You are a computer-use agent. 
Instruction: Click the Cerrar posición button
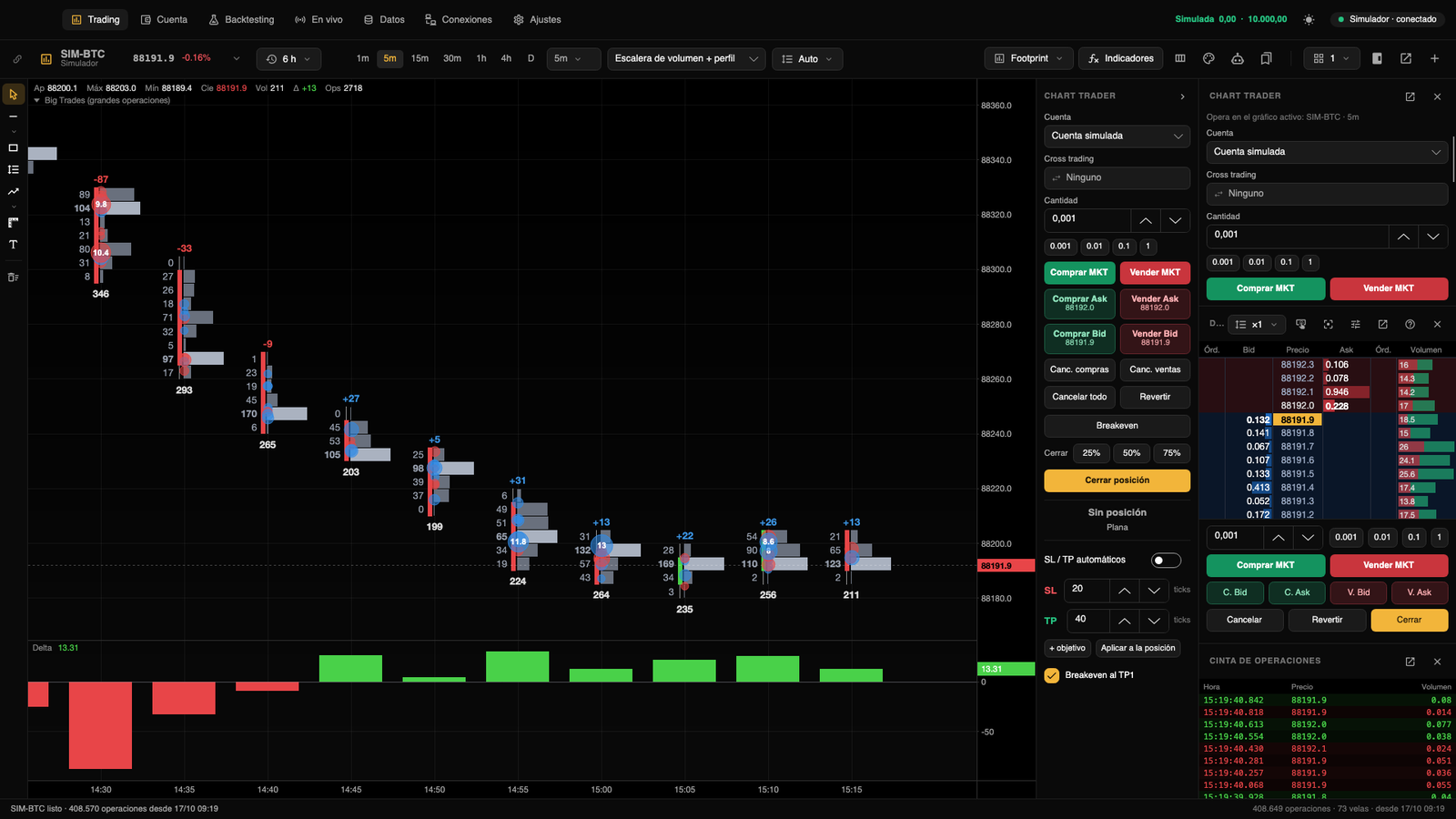pos(1117,480)
